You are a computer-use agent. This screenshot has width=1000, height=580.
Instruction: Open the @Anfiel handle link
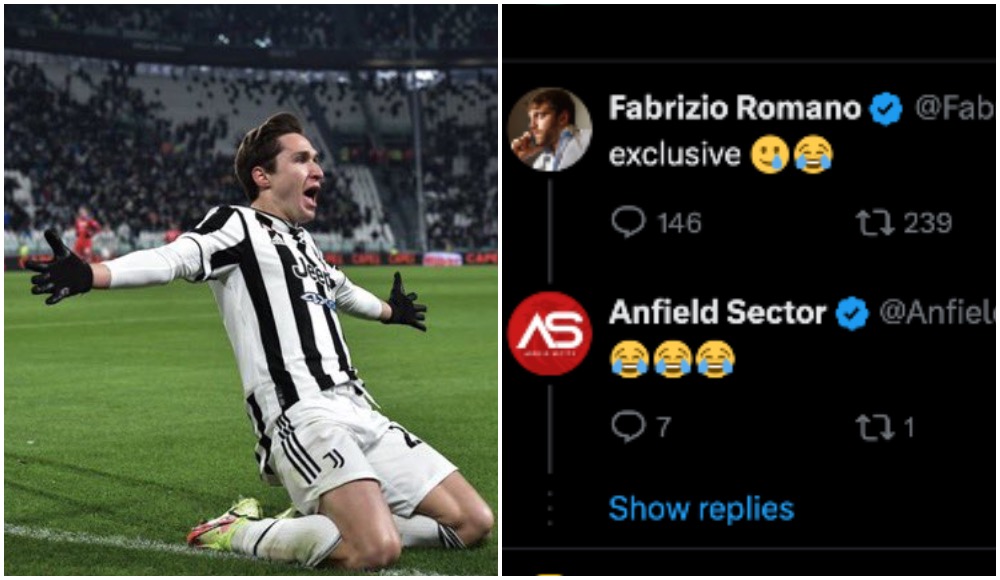pyautogui.click(x=937, y=312)
